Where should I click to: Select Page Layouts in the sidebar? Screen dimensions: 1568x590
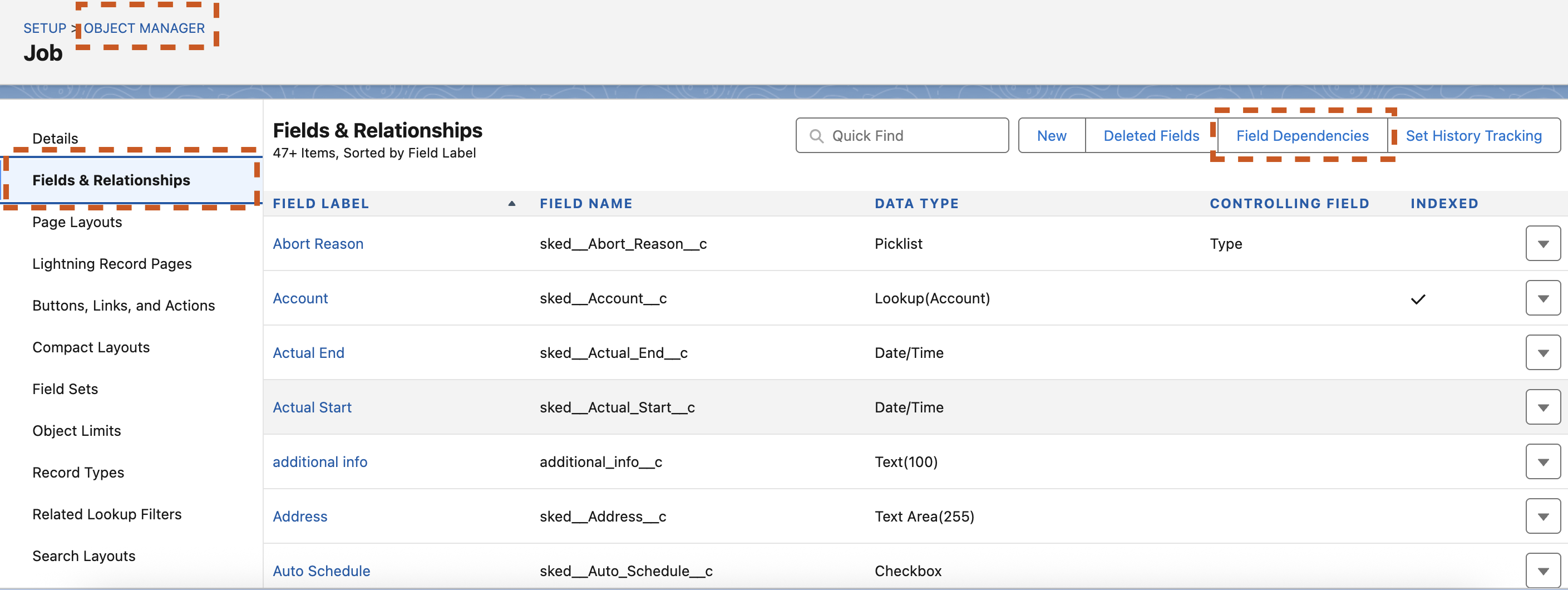click(x=77, y=222)
